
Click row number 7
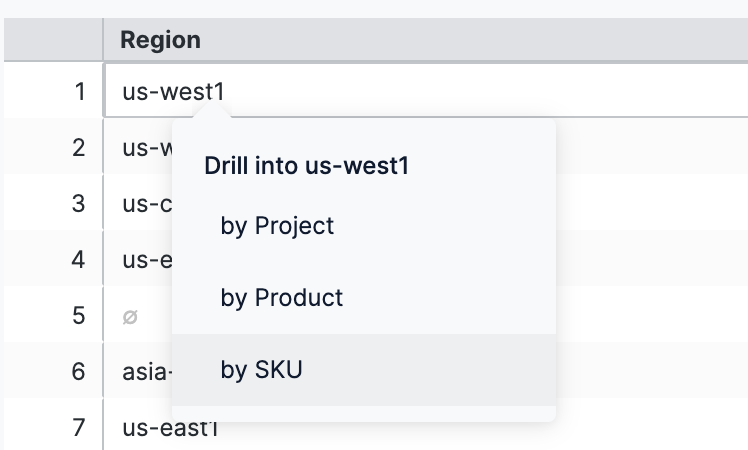tap(79, 428)
